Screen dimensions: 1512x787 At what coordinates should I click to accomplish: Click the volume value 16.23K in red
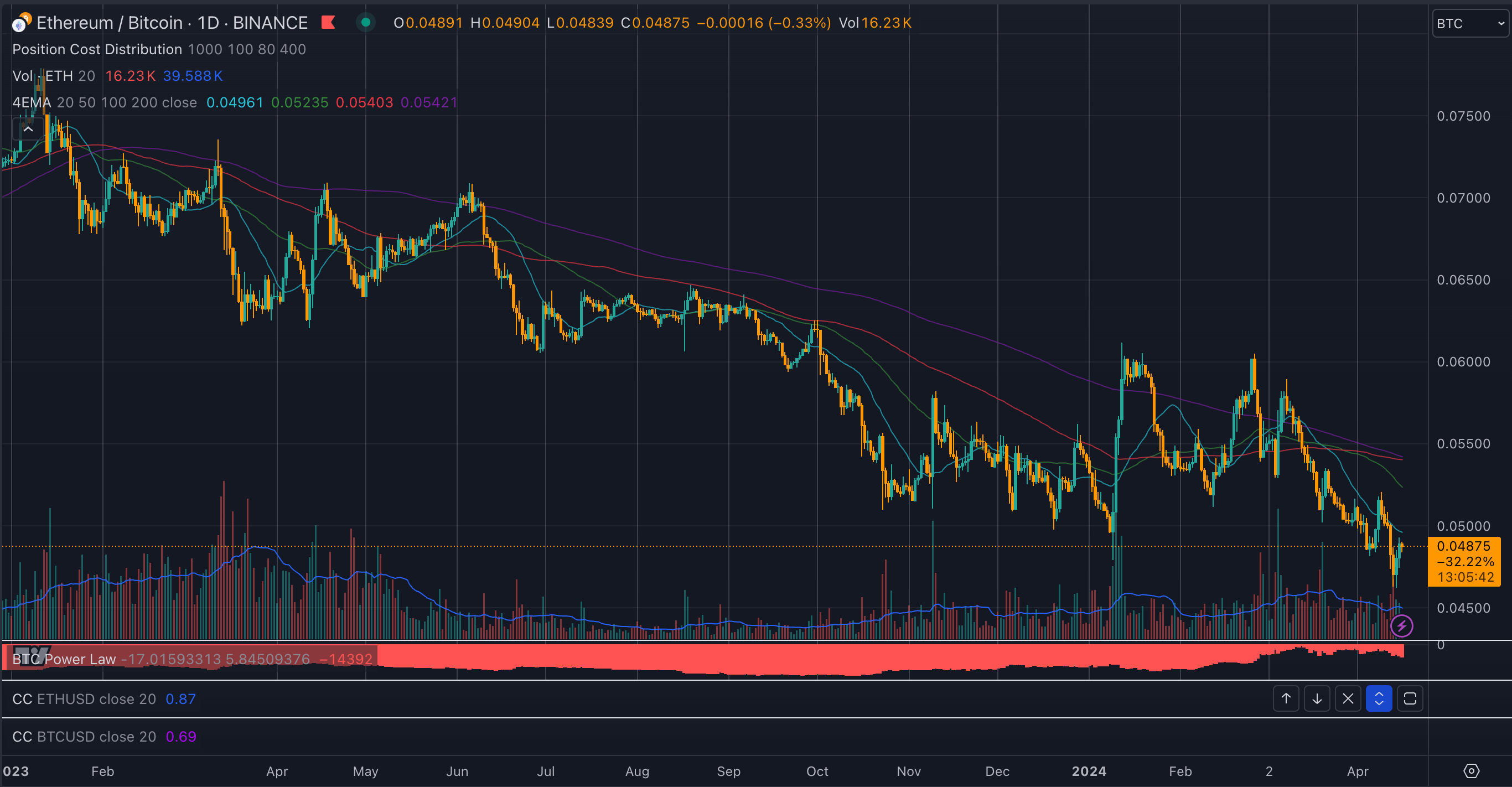coord(130,76)
